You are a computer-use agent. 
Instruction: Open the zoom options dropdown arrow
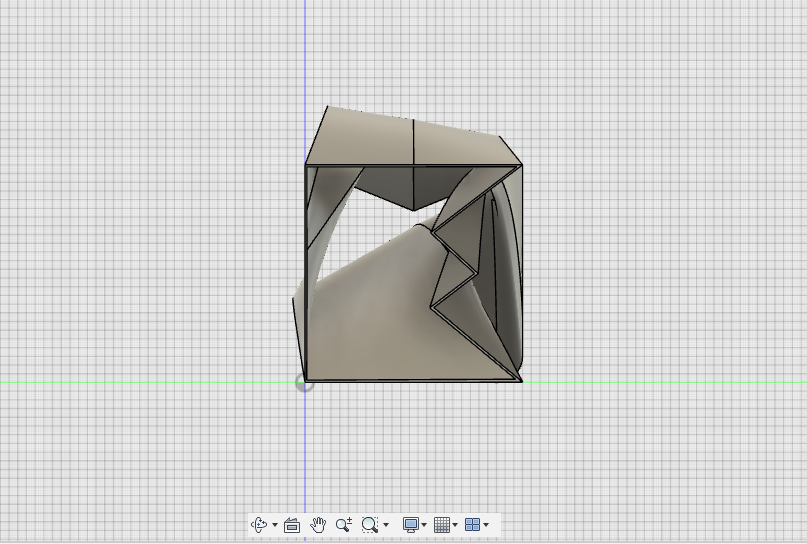(x=386, y=525)
